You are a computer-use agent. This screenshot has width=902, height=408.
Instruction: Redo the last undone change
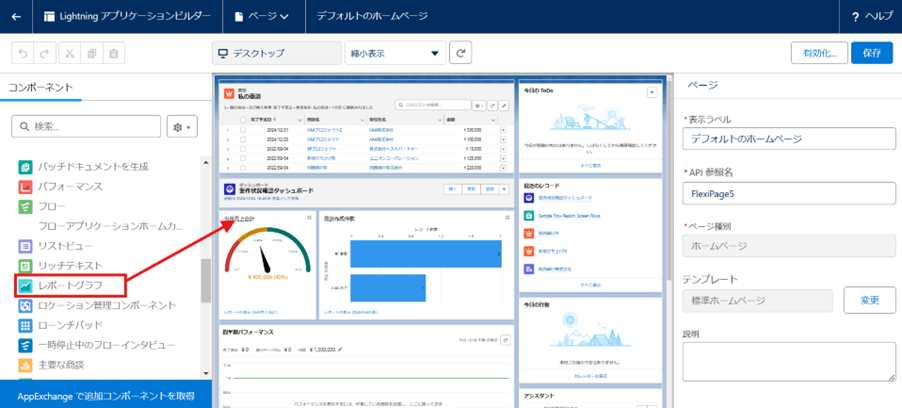44,54
